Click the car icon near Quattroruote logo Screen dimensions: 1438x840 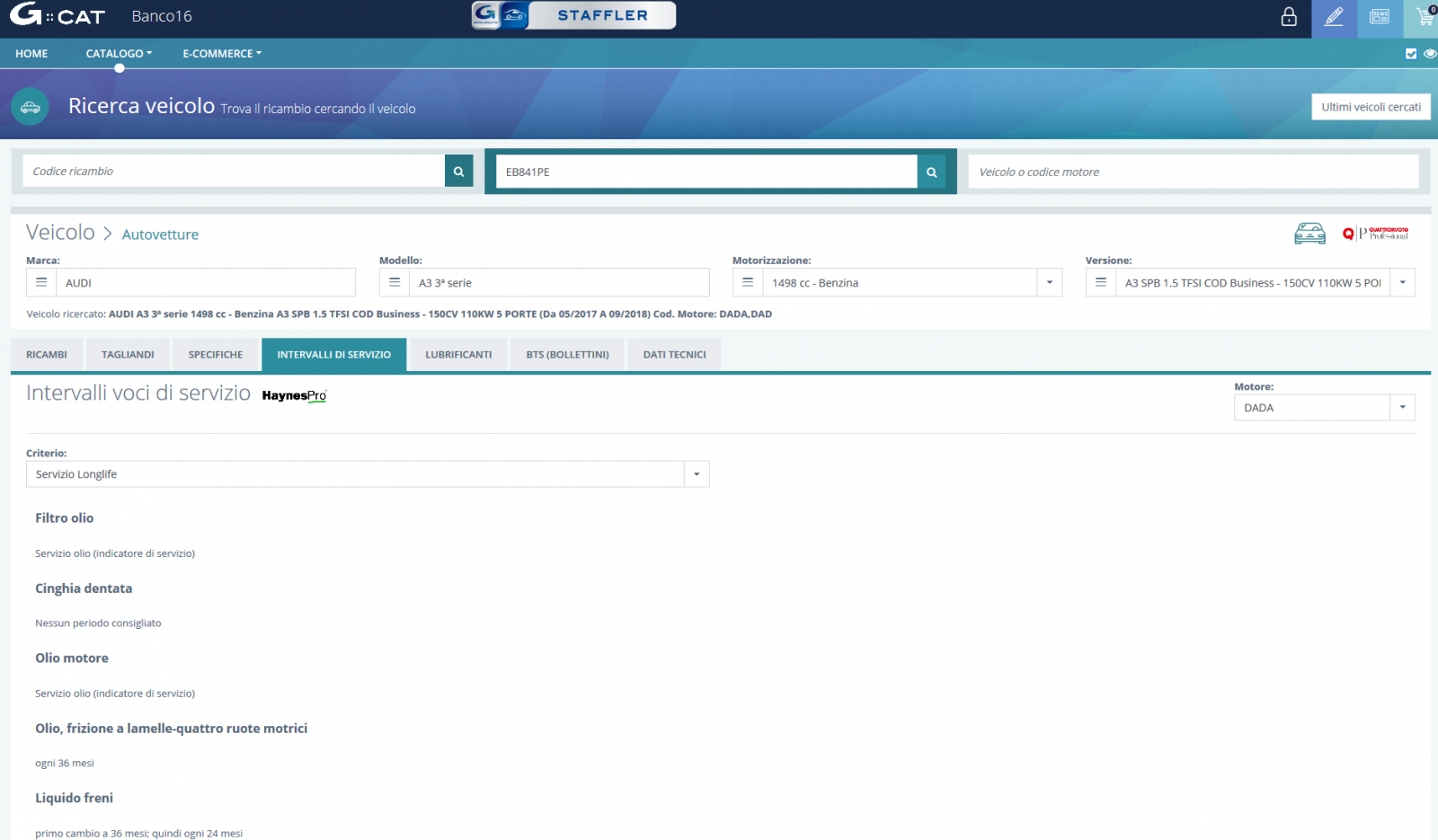click(x=1309, y=234)
